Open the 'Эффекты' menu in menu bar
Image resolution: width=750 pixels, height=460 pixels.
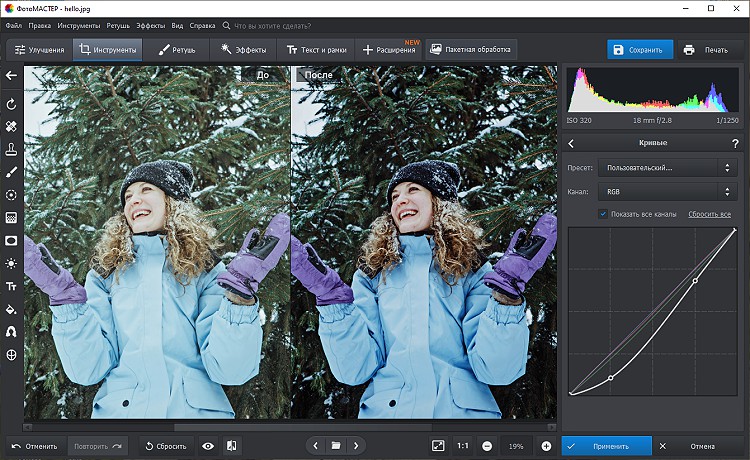[151, 24]
